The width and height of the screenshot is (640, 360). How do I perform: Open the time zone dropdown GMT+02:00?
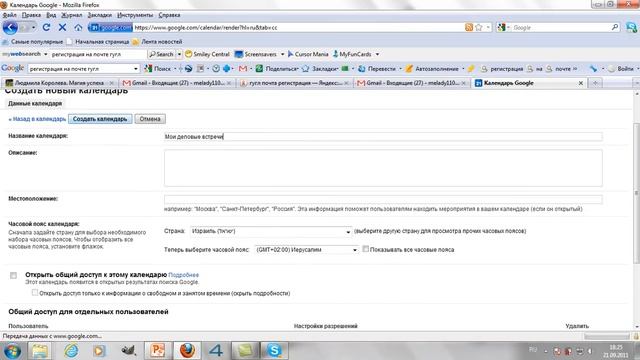306,249
